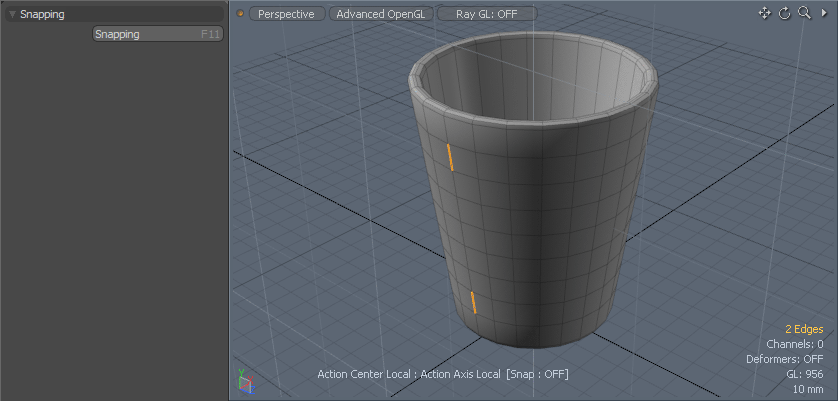
Task: Click the viewport zoom magnifier icon
Action: click(x=804, y=13)
